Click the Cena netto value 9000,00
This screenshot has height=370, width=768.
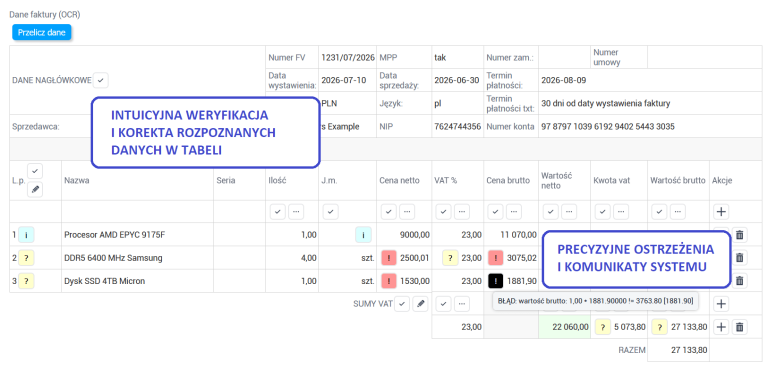pos(415,235)
